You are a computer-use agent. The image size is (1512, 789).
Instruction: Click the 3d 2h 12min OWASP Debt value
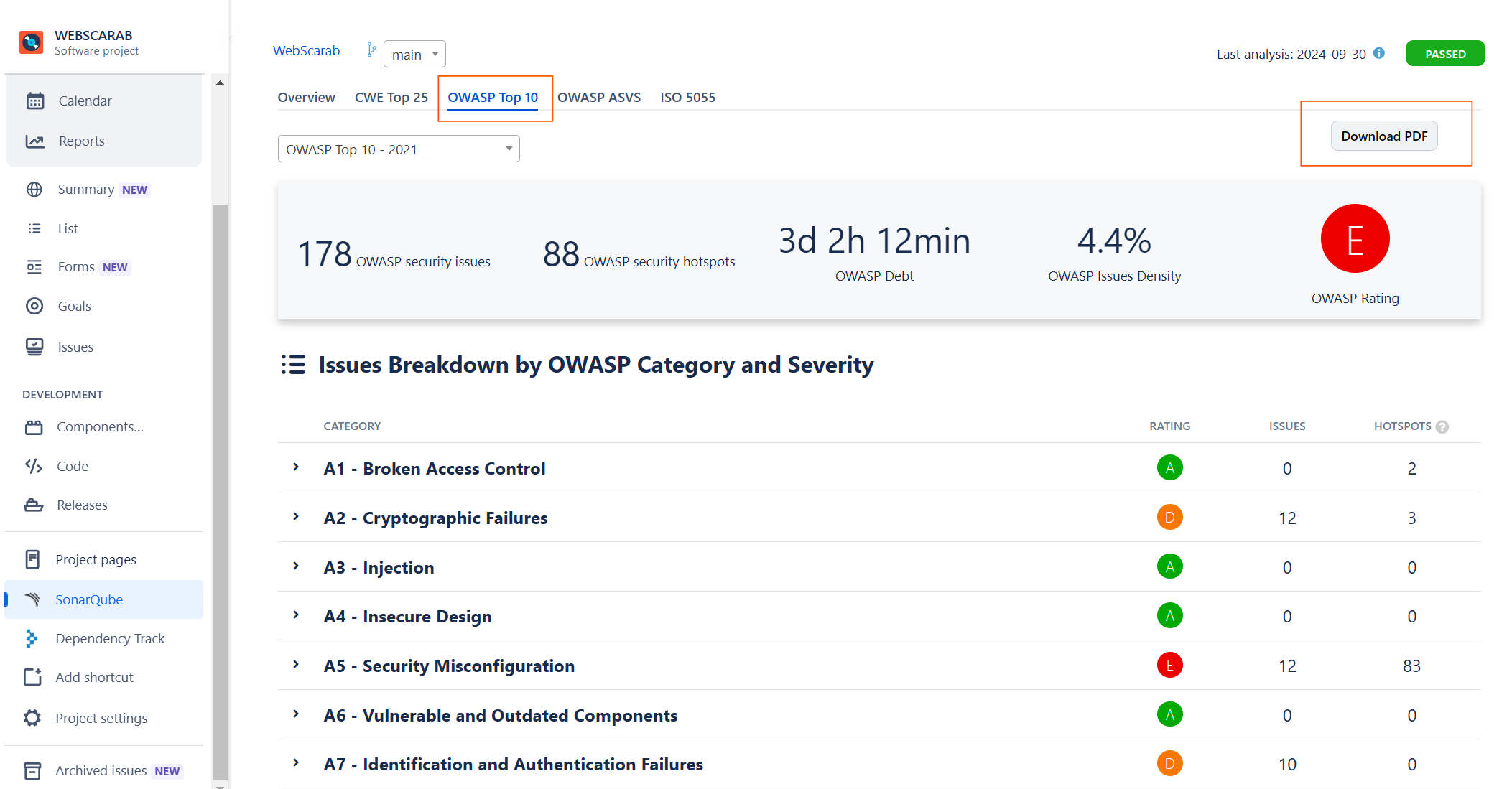tap(874, 241)
